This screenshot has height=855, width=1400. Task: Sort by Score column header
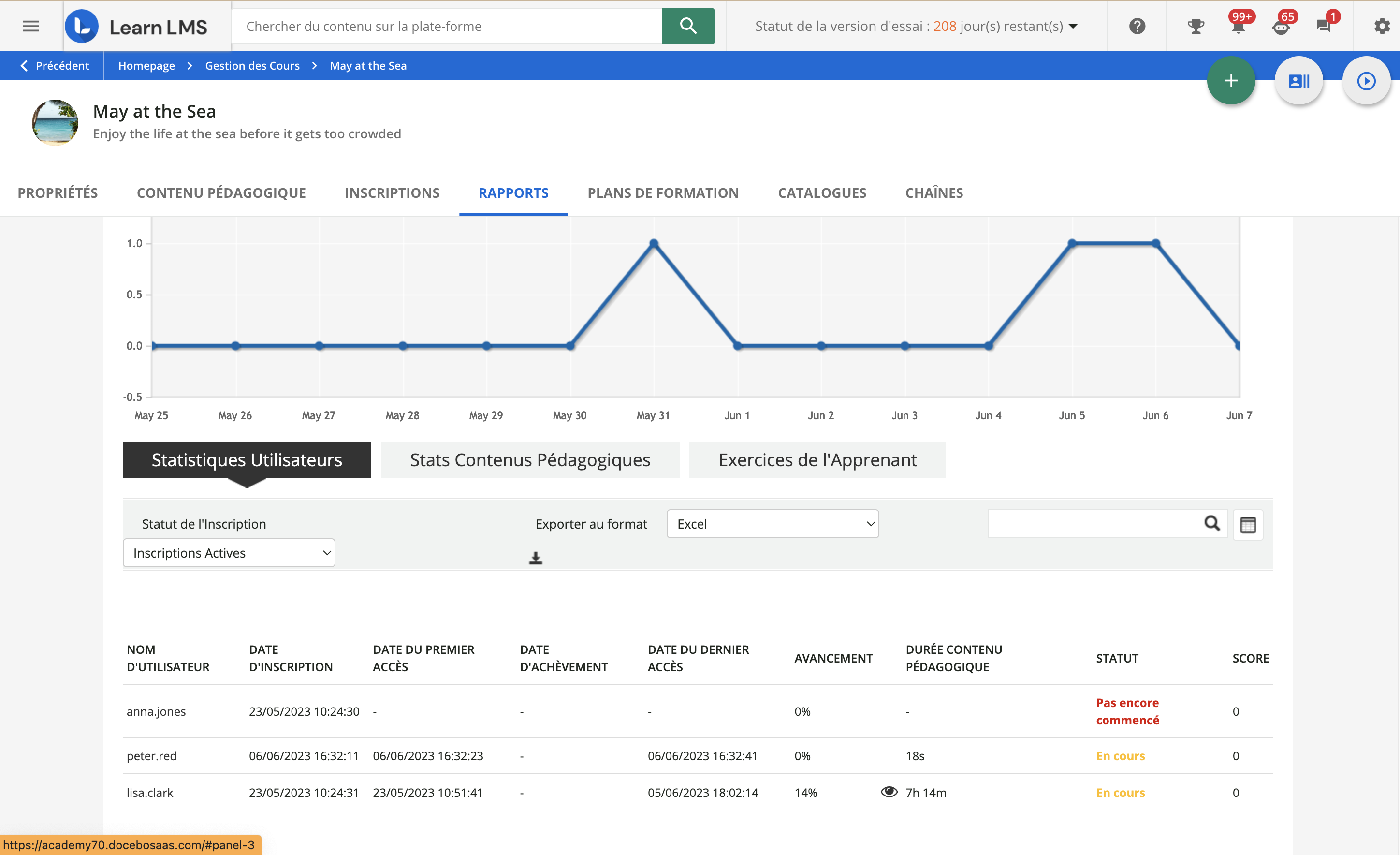pyautogui.click(x=1251, y=658)
